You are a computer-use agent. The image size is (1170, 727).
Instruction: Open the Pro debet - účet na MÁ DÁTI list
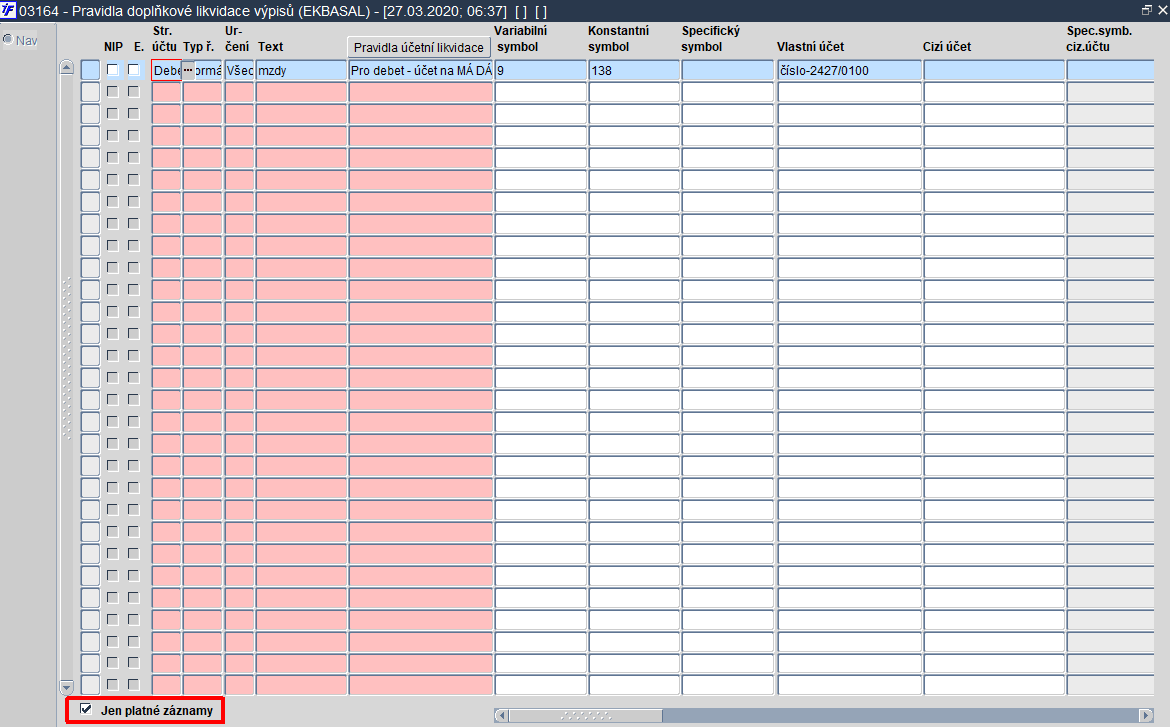421,70
